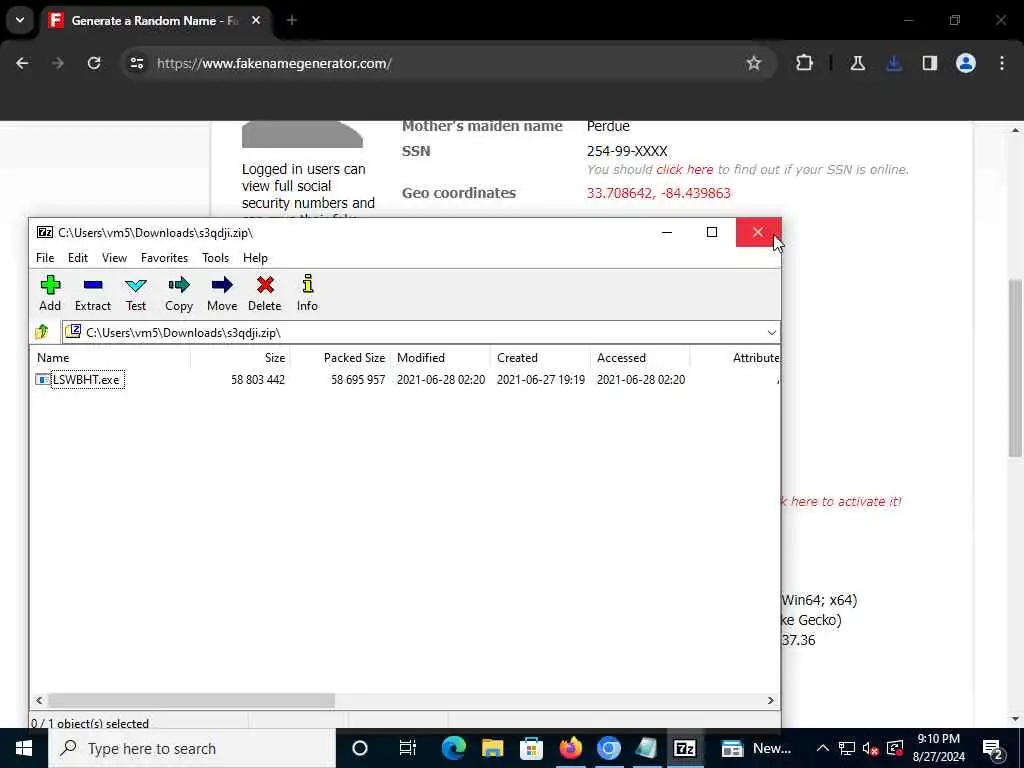Screen dimensions: 1024x768
Task: Click the Add button in 7-Zip toolbar
Action: click(x=50, y=293)
